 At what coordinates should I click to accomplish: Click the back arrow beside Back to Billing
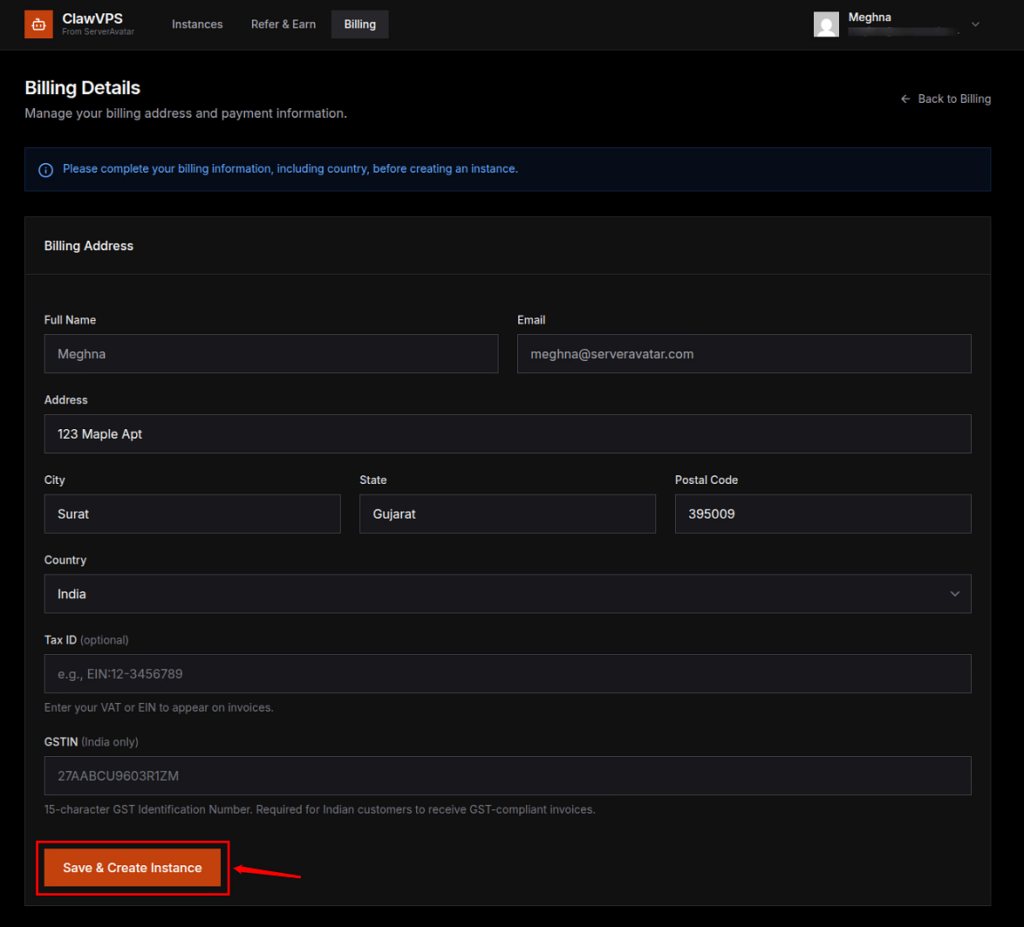[x=905, y=99]
